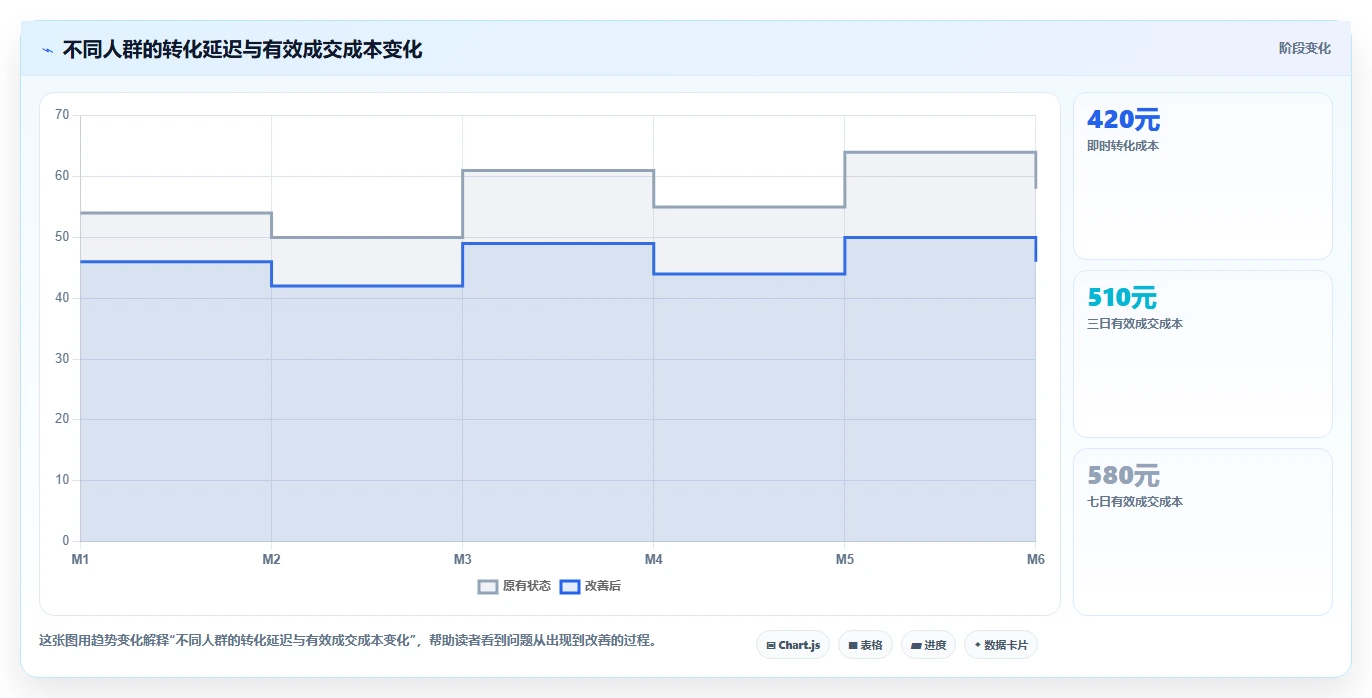
Task: Click the 40 y-axis tick label
Action: 62,298
